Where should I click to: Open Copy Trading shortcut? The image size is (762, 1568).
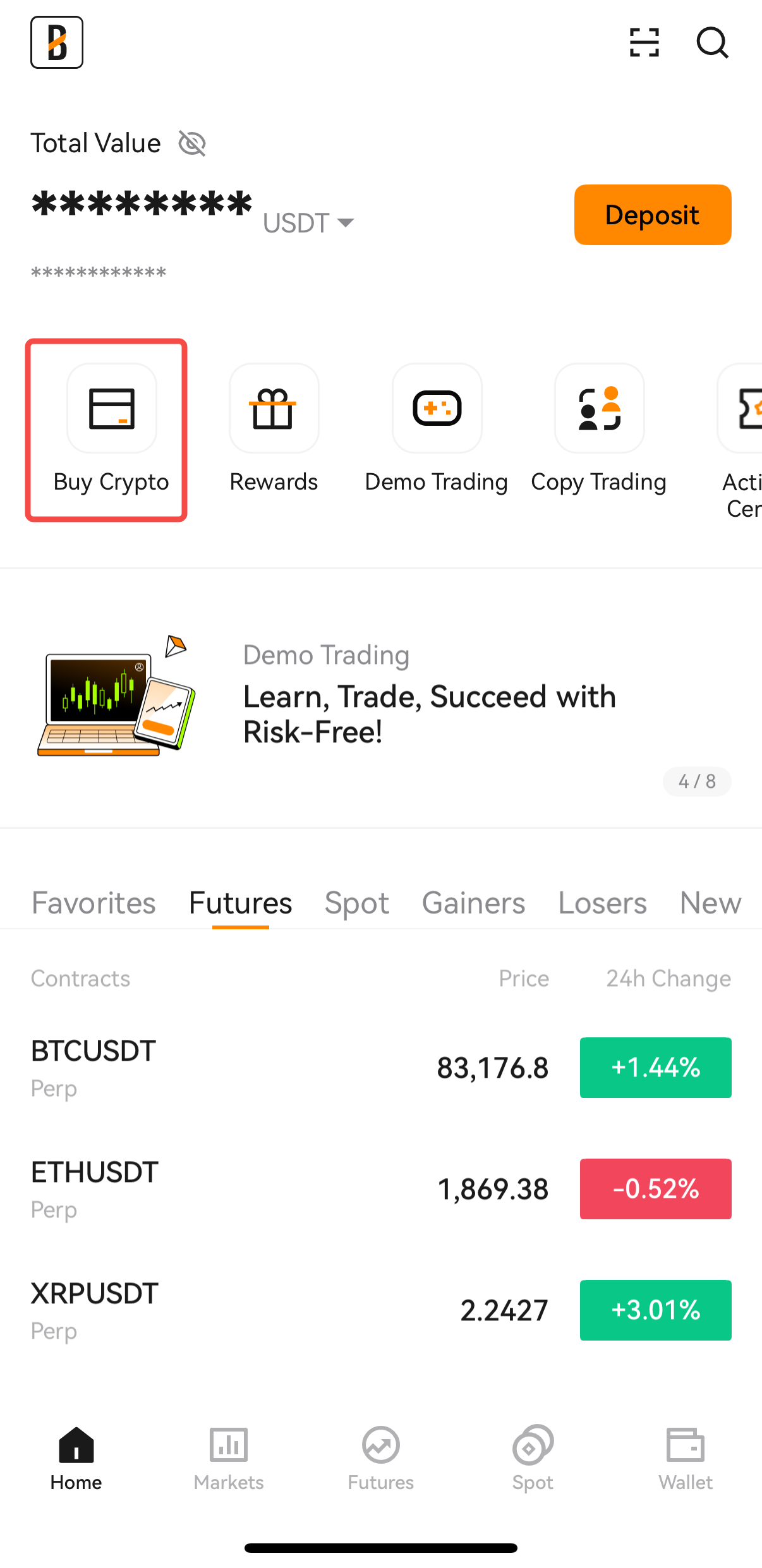599,430
